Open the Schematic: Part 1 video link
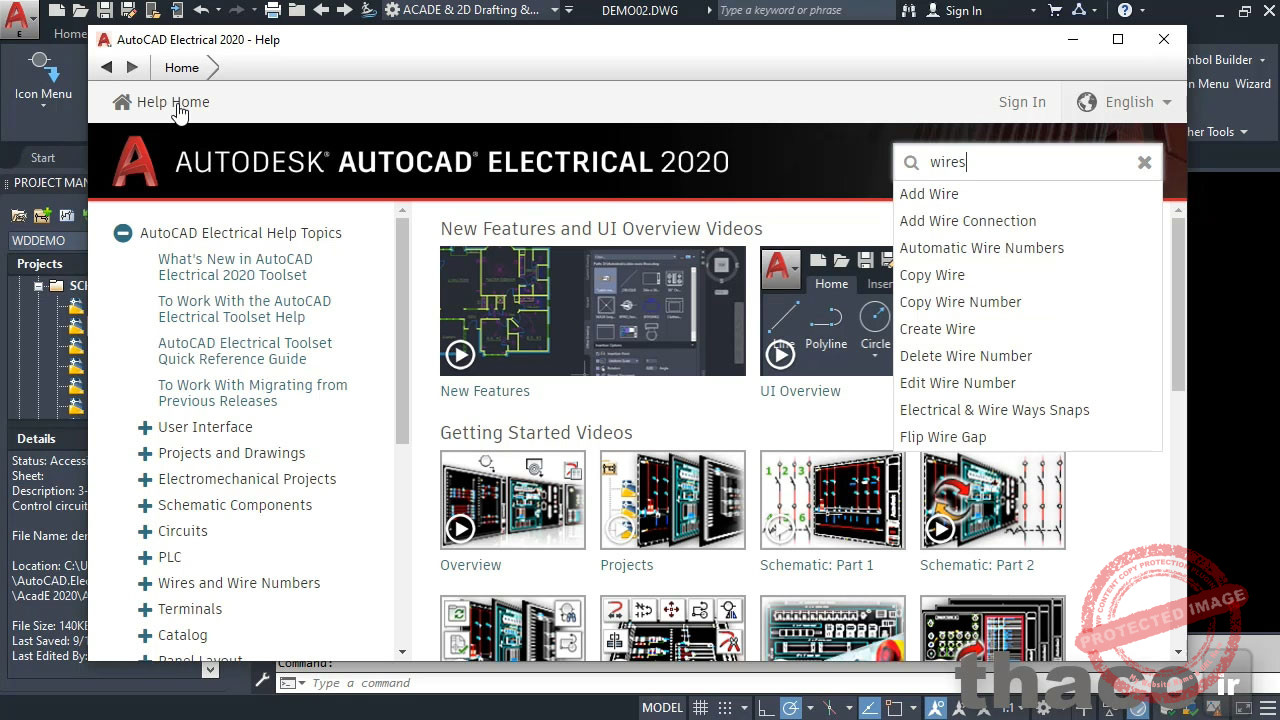This screenshot has width=1280, height=720. pyautogui.click(x=817, y=565)
